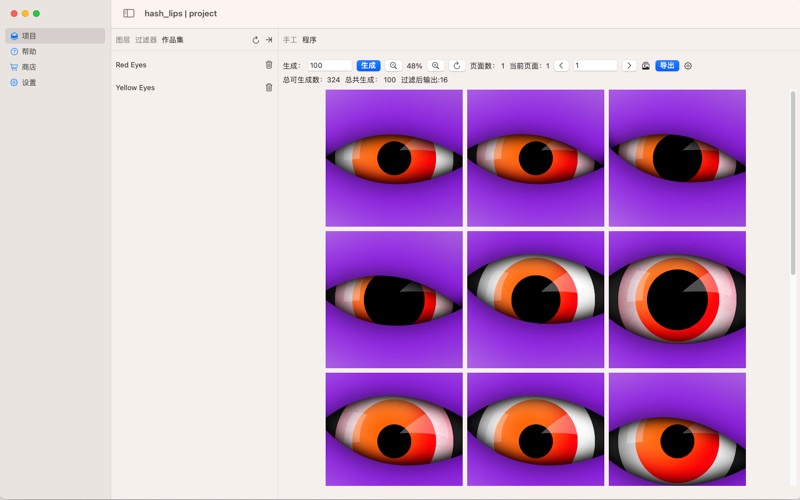Select the Red Eyes collection item
This screenshot has height=500, width=800.
click(x=131, y=65)
